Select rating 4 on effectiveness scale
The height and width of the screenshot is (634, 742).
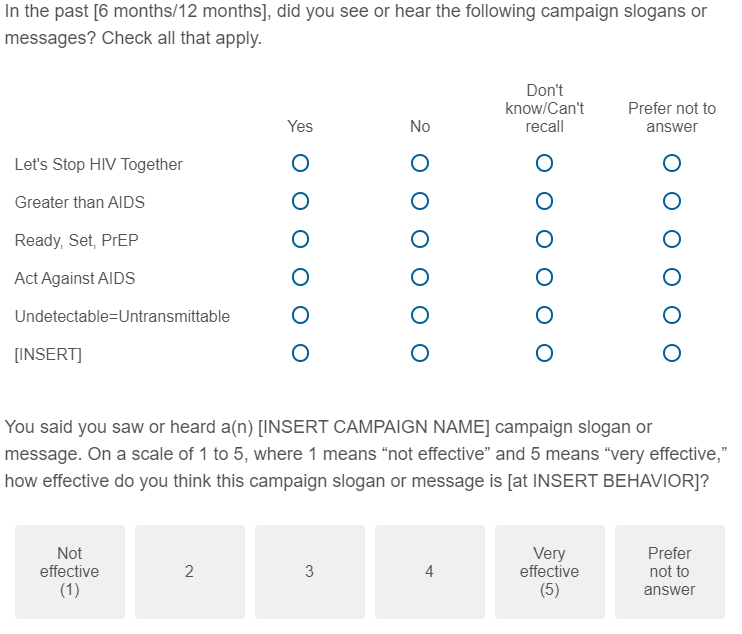[x=430, y=572]
